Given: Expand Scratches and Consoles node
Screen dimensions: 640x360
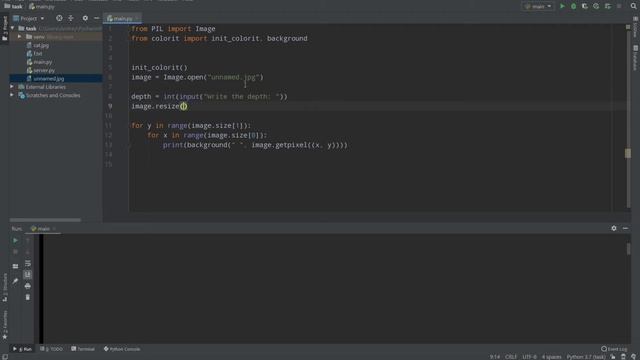Looking at the screenshot, I should [x=12, y=95].
